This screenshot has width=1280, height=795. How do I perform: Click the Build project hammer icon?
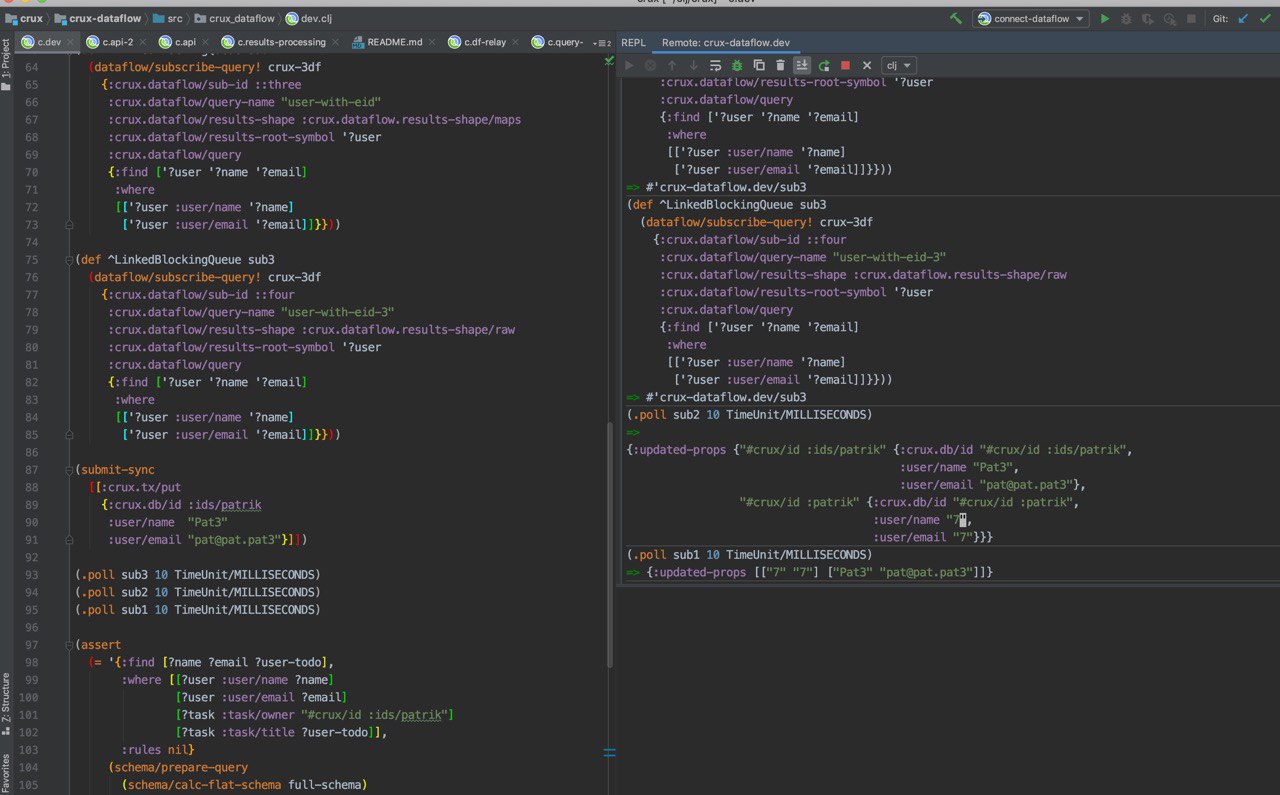[x=956, y=18]
